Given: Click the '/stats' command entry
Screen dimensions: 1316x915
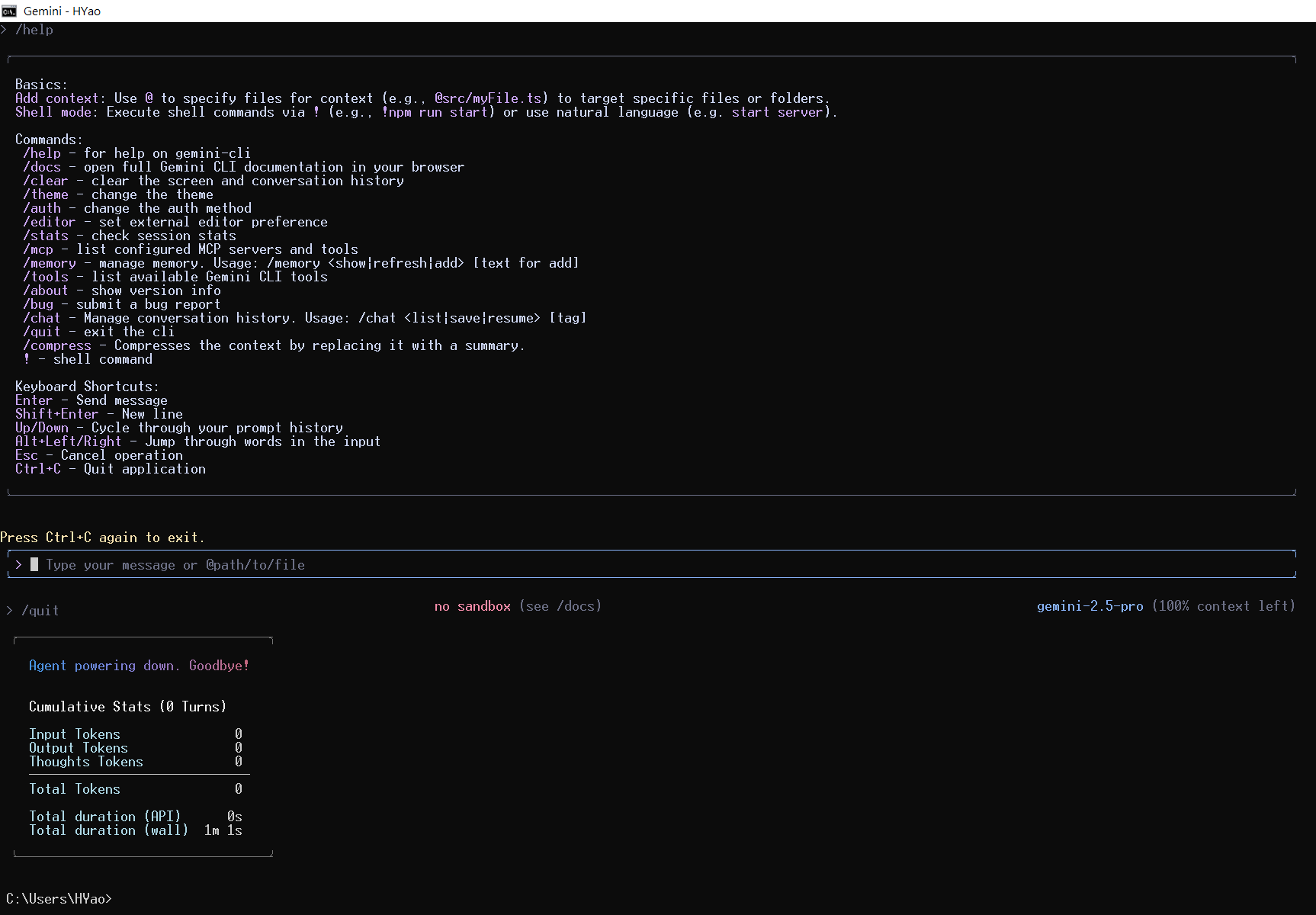Looking at the screenshot, I should point(130,236).
